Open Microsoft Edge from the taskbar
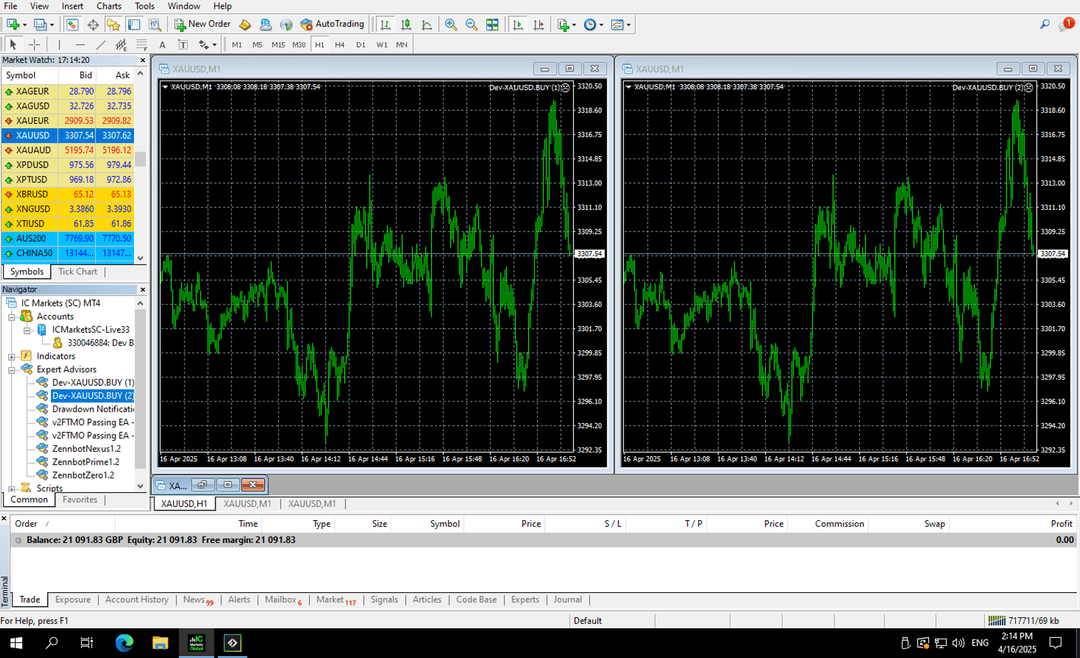 pyautogui.click(x=124, y=642)
